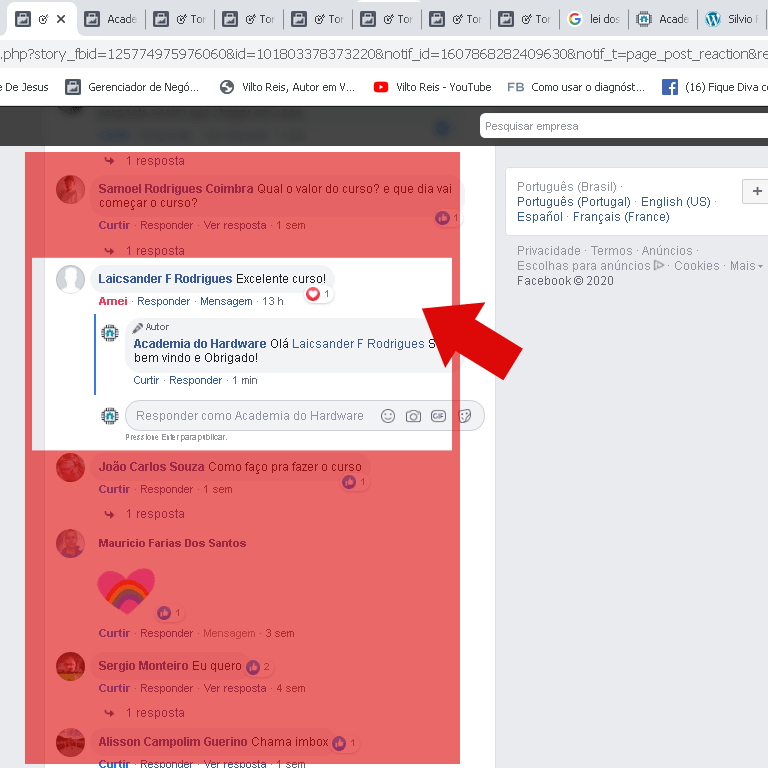Screen dimensions: 768x768
Task: Open 'Vilto Reis, Autor em V...' bookmark
Action: (x=287, y=87)
